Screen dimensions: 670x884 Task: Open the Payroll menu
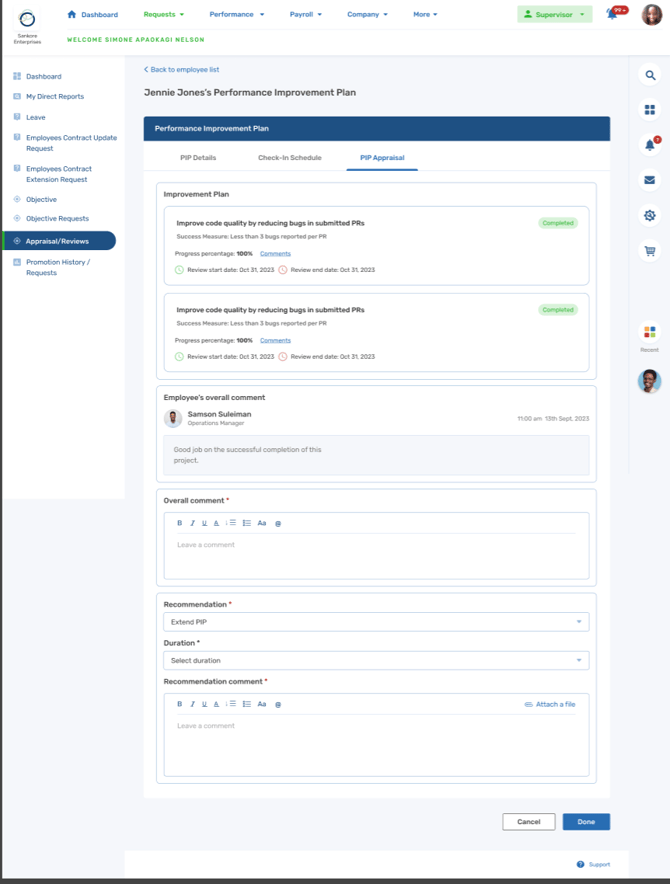(x=305, y=15)
